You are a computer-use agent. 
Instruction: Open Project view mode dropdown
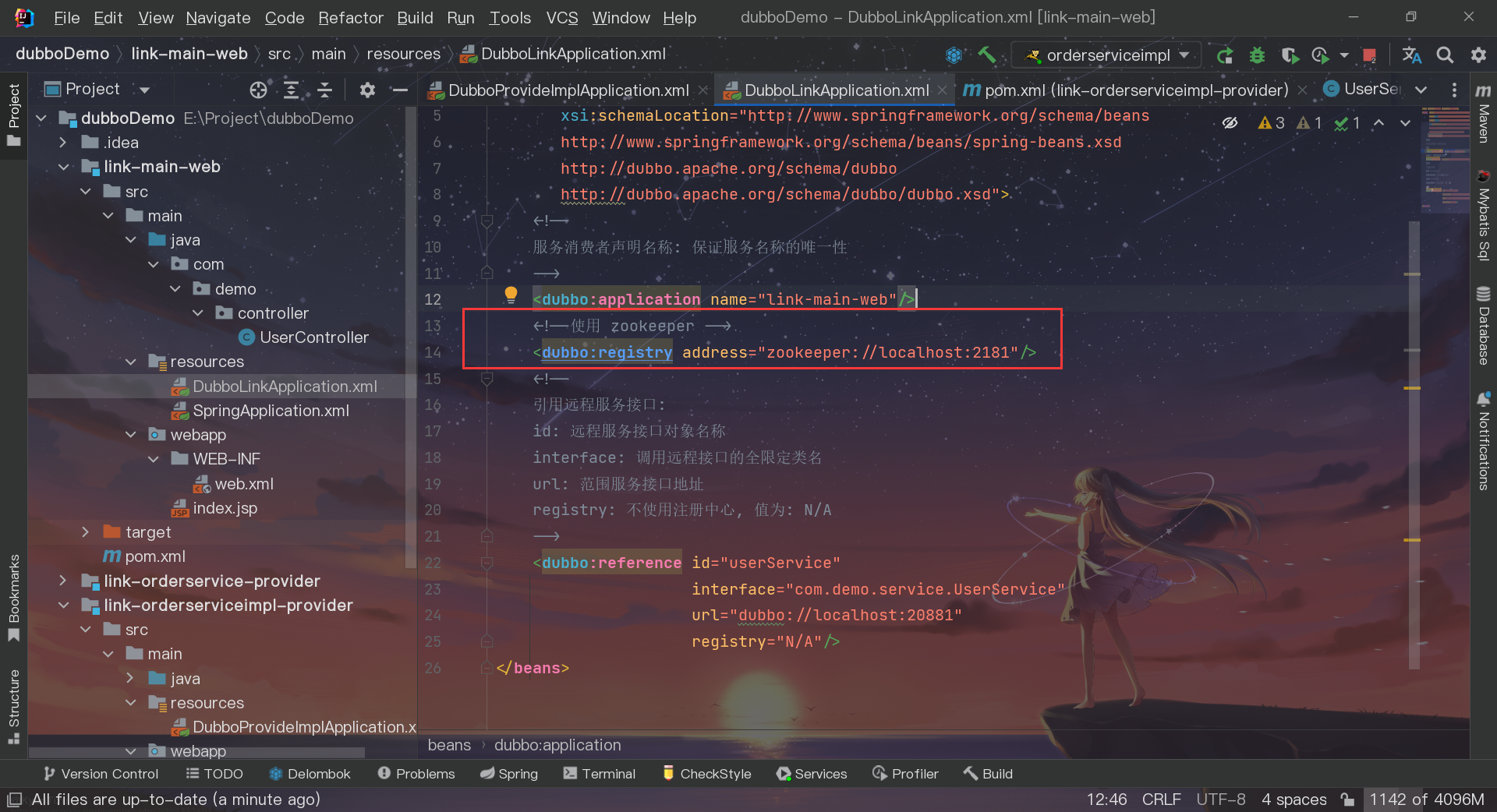145,90
